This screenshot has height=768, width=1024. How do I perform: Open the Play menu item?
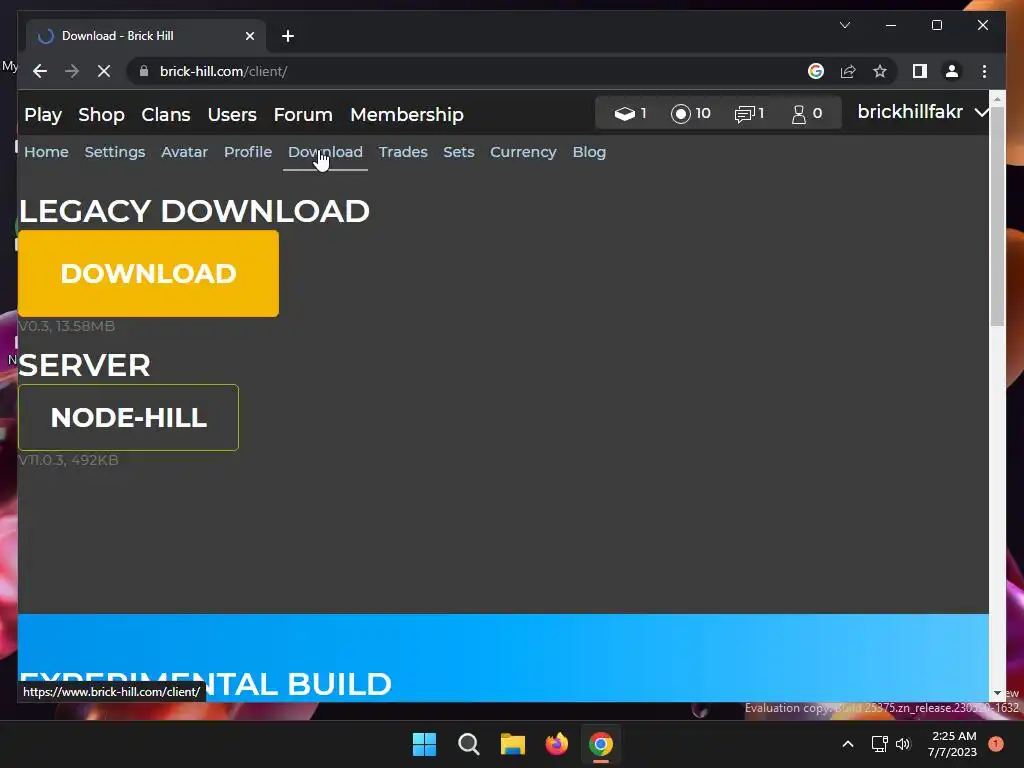click(x=43, y=114)
